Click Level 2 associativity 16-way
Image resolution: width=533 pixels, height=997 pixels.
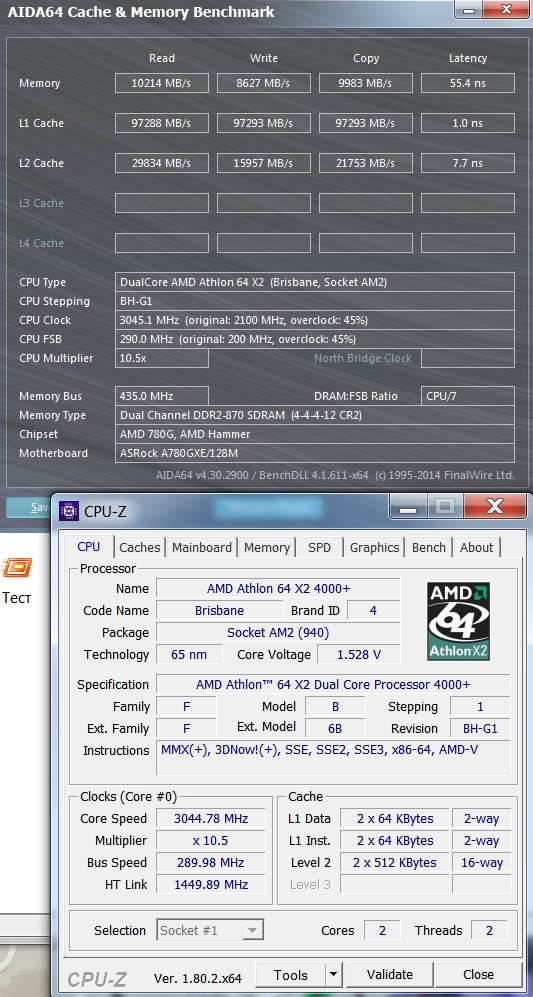(481, 863)
